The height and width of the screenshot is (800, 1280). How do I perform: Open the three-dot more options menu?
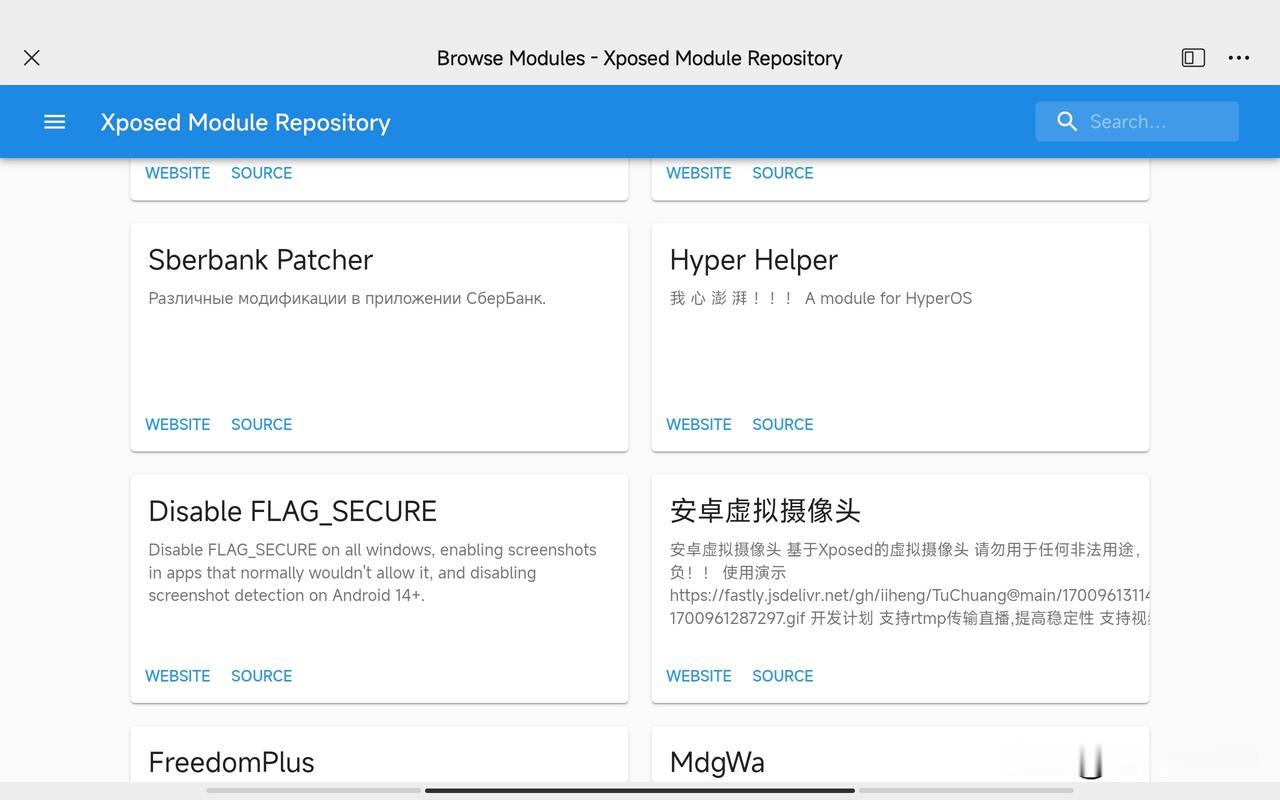click(x=1239, y=58)
